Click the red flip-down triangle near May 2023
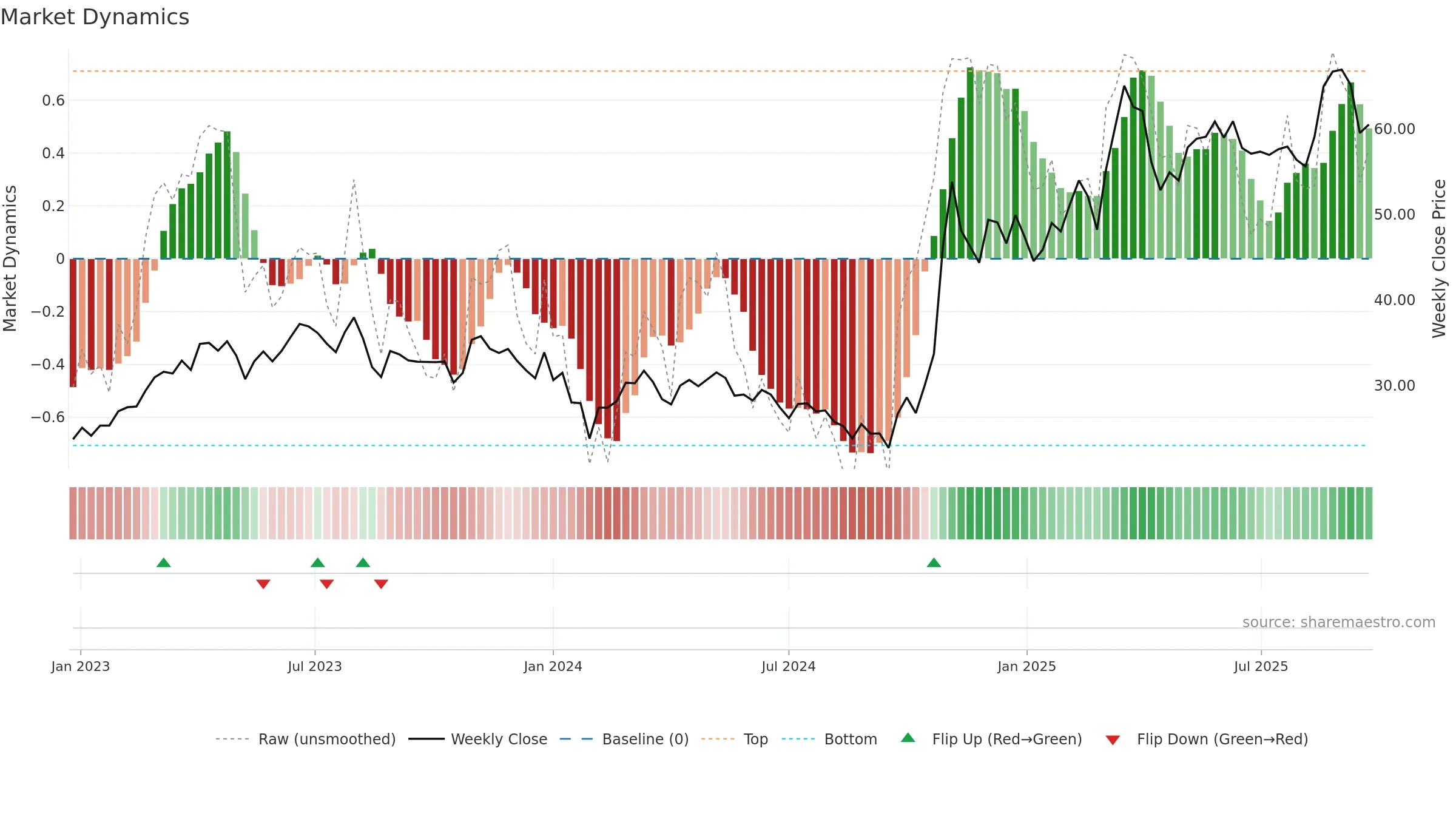 (x=263, y=584)
